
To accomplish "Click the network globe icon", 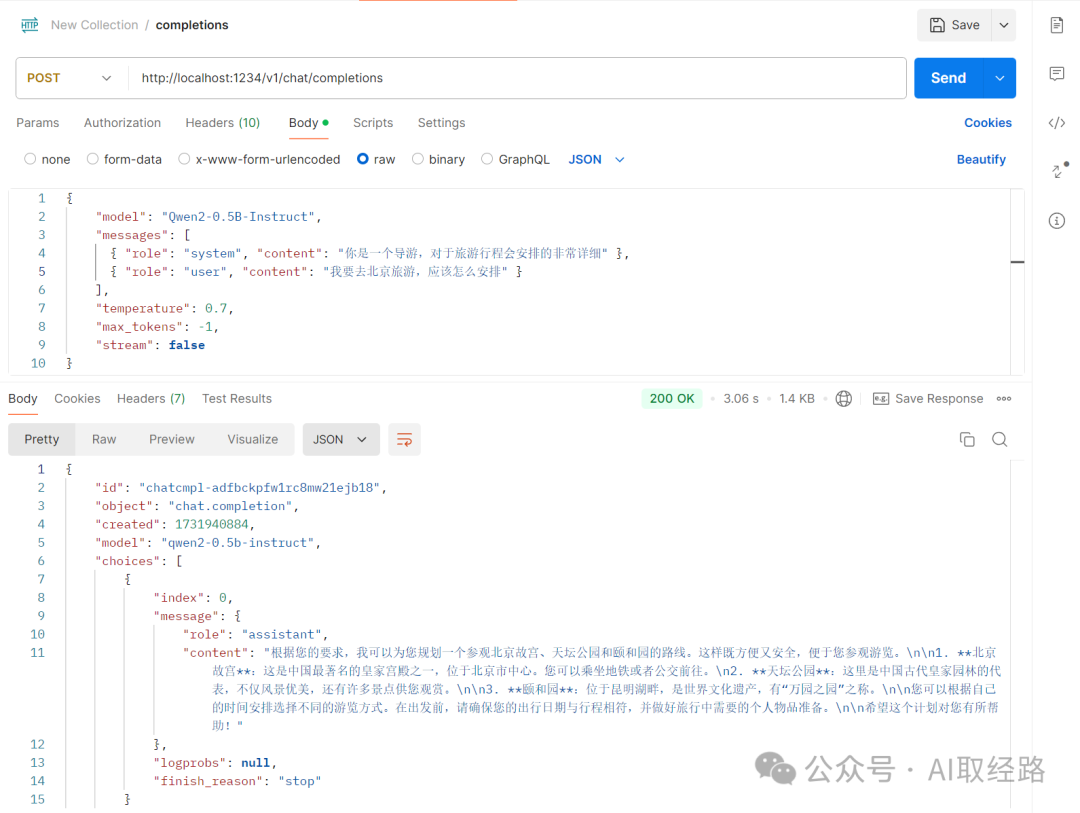I will [844, 399].
